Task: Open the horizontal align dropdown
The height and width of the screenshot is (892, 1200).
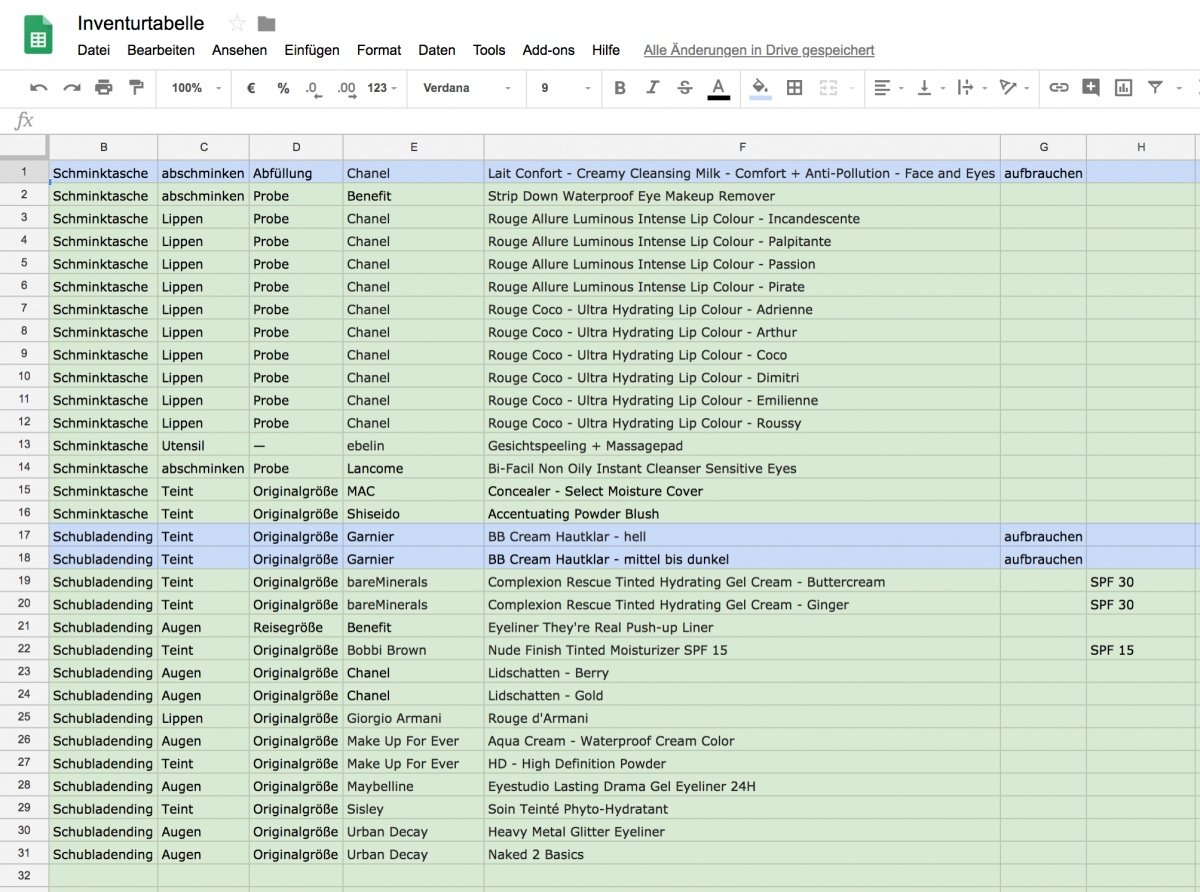Action: [x=888, y=88]
